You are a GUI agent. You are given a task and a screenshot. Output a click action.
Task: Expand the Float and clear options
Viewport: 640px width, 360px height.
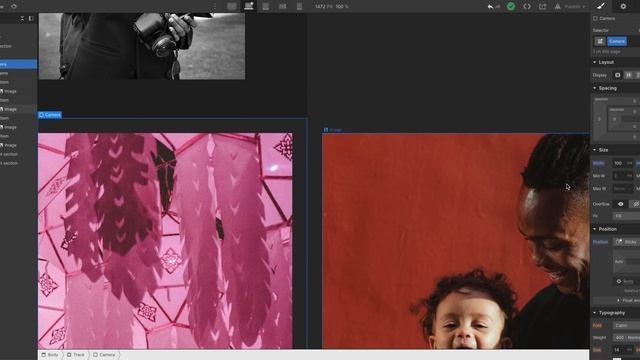click(x=628, y=300)
